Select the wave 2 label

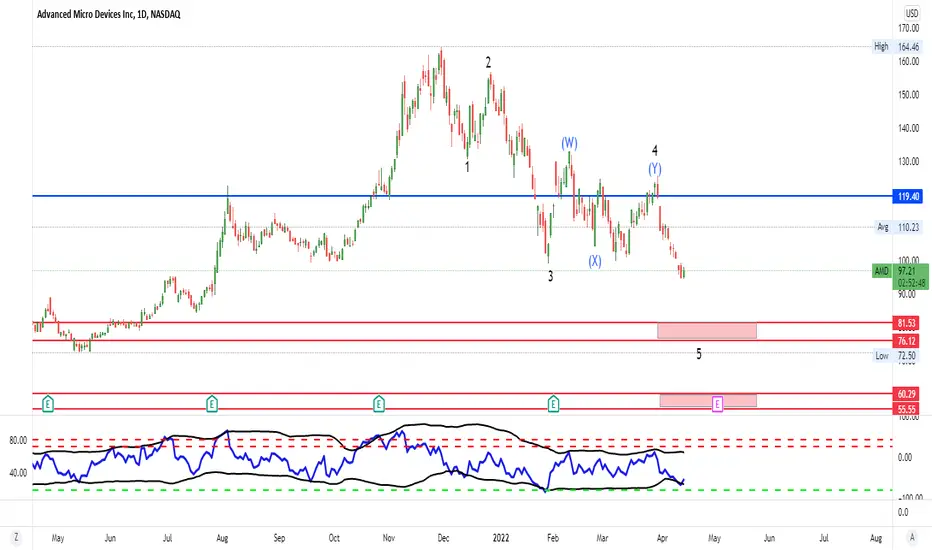tap(489, 62)
